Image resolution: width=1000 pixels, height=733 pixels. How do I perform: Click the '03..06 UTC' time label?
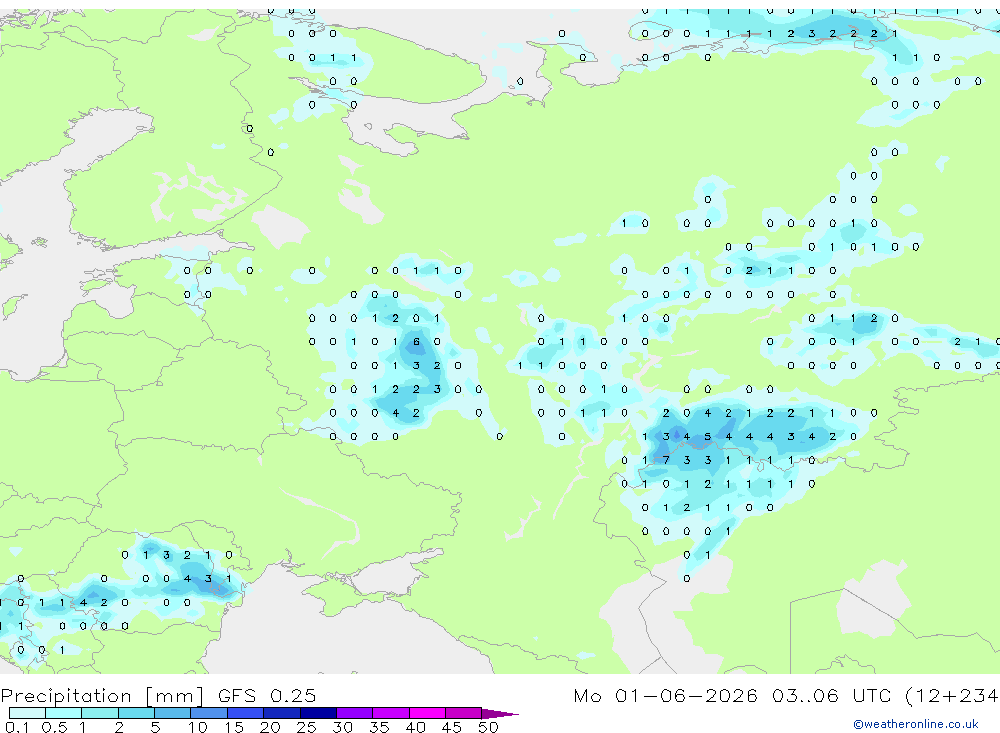[831, 695]
